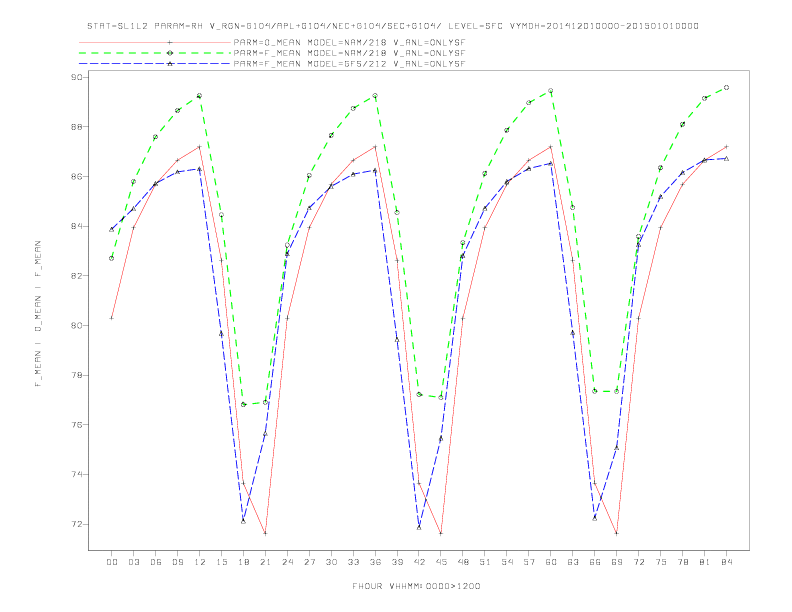The width and height of the screenshot is (792, 612).
Task: Click x-axis forecast hour label 48
Action: [463, 562]
